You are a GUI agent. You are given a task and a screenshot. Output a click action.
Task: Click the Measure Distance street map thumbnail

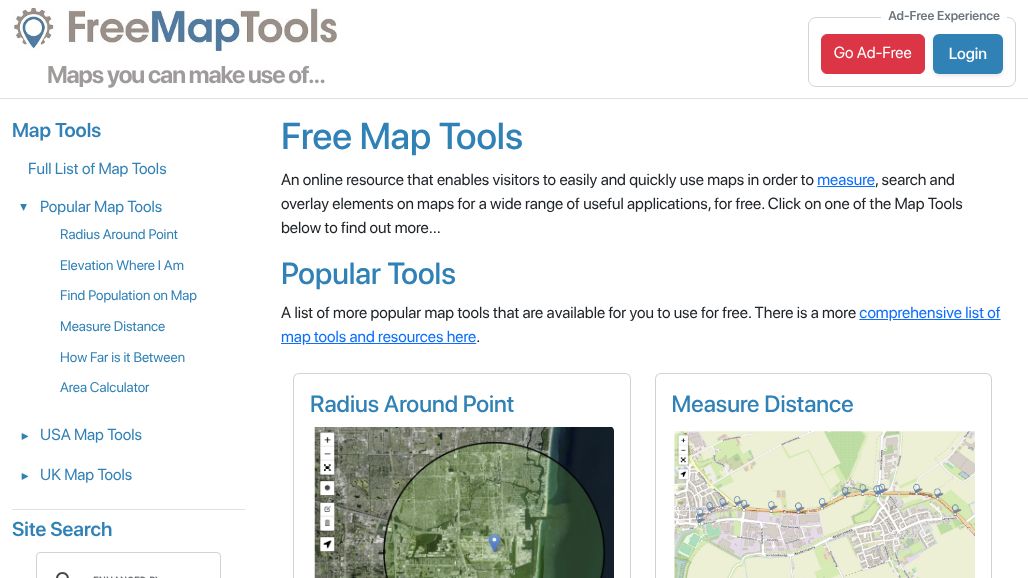[x=824, y=505]
